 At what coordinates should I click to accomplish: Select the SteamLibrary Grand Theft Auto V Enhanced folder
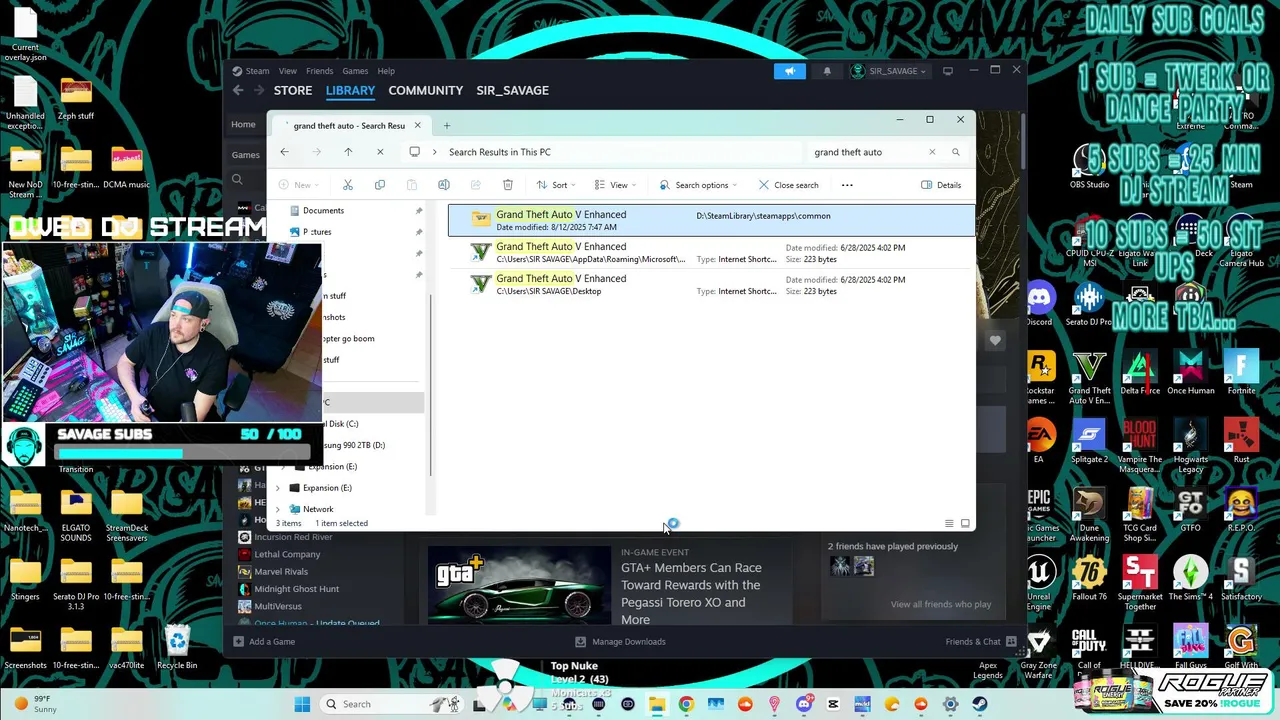point(711,221)
